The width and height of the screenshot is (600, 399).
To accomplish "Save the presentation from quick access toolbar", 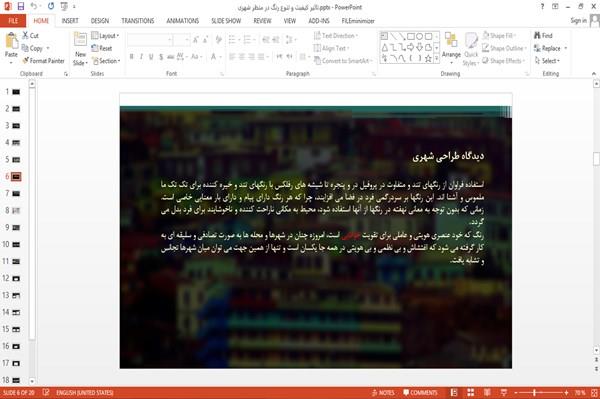I will pyautogui.click(x=21, y=7).
